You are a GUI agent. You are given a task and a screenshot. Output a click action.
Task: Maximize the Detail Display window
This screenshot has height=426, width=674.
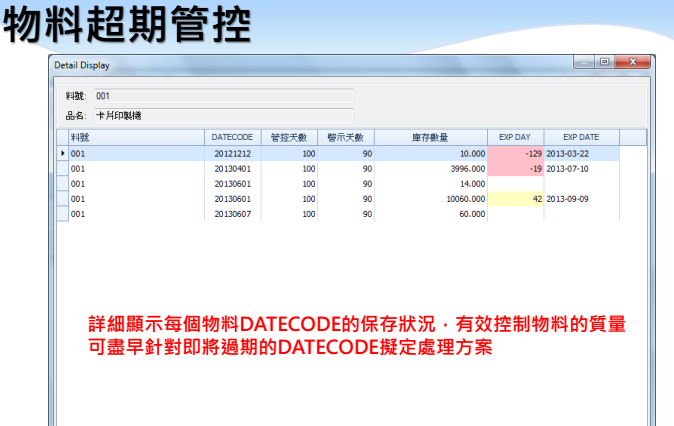(x=604, y=63)
